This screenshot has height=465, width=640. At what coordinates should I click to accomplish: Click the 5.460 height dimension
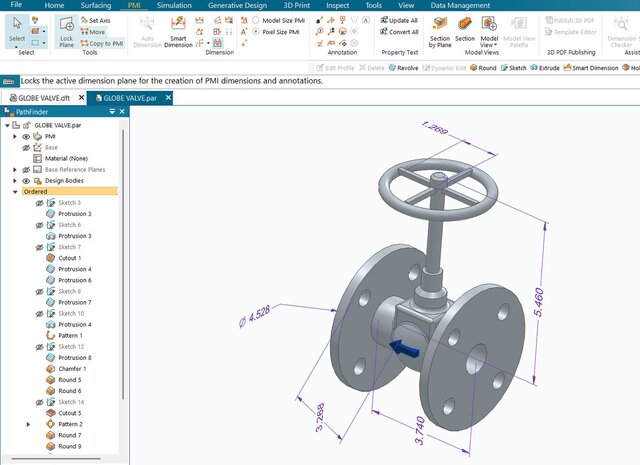coord(539,302)
